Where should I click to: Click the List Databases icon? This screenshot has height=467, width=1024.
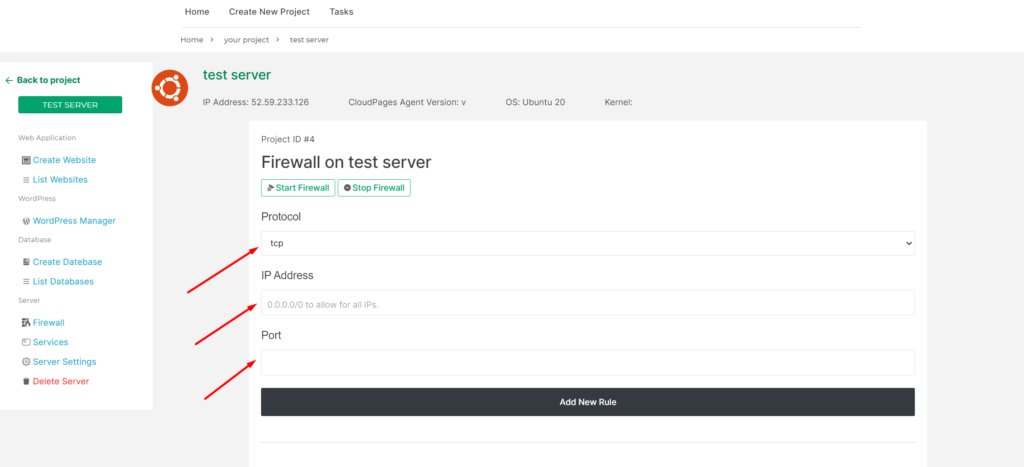(26, 282)
